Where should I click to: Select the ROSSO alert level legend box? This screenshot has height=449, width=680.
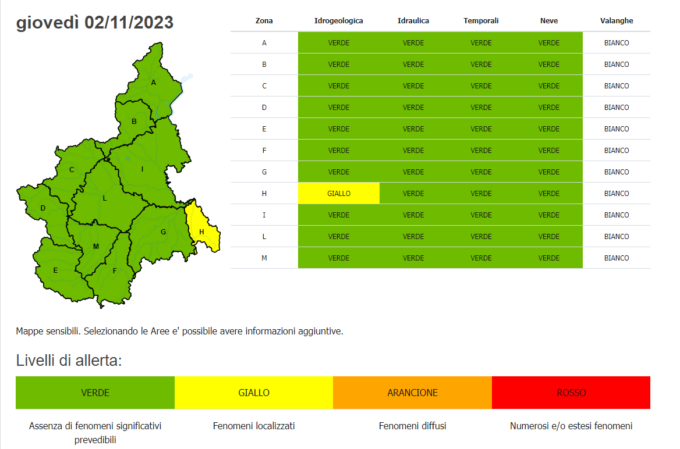pyautogui.click(x=570, y=393)
